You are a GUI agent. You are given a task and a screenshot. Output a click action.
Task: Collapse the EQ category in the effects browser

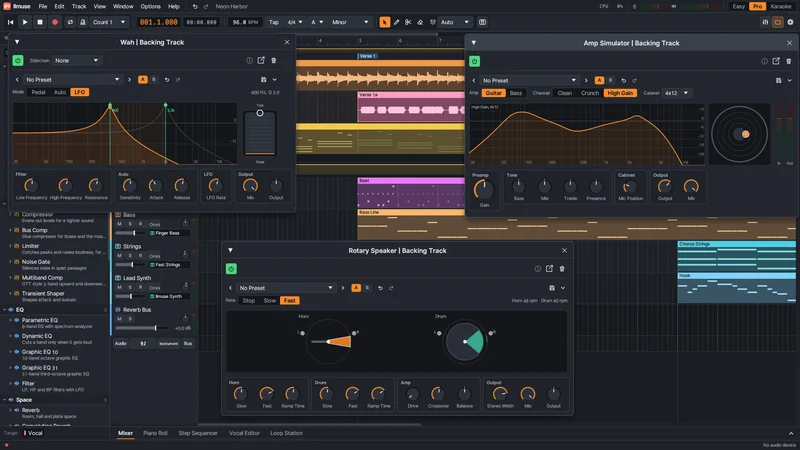(x=5, y=310)
